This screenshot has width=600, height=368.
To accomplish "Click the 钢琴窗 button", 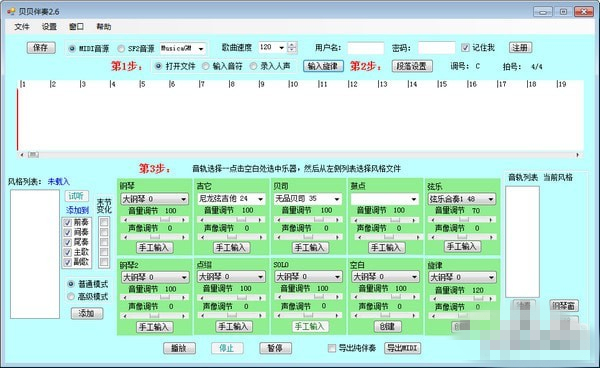I will tap(564, 305).
